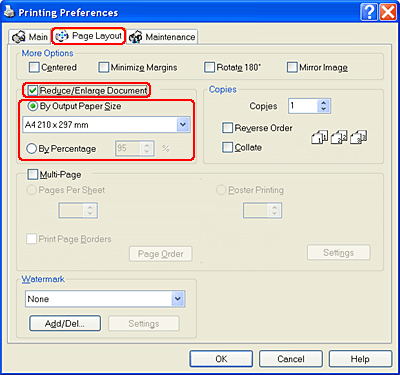This screenshot has width=400, height=375.
Task: Enable the Centered checkbox
Action: pyautogui.click(x=34, y=67)
